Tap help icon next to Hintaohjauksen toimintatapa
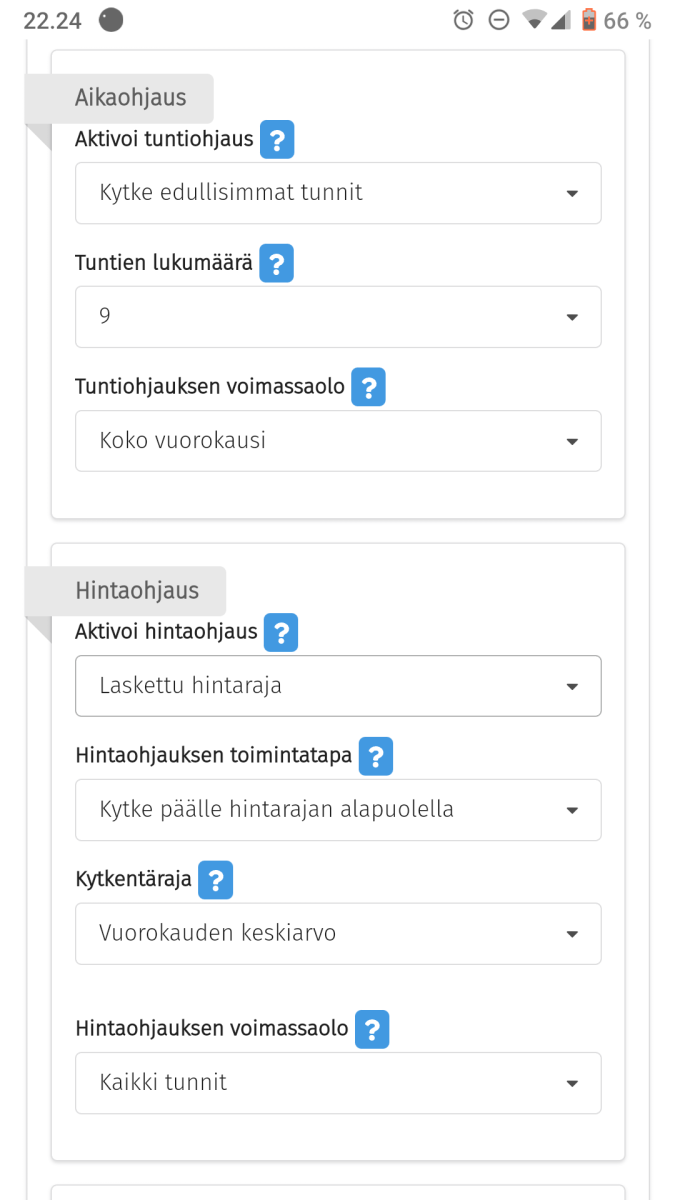Screen dimensions: 675x1200 (x=376, y=756)
